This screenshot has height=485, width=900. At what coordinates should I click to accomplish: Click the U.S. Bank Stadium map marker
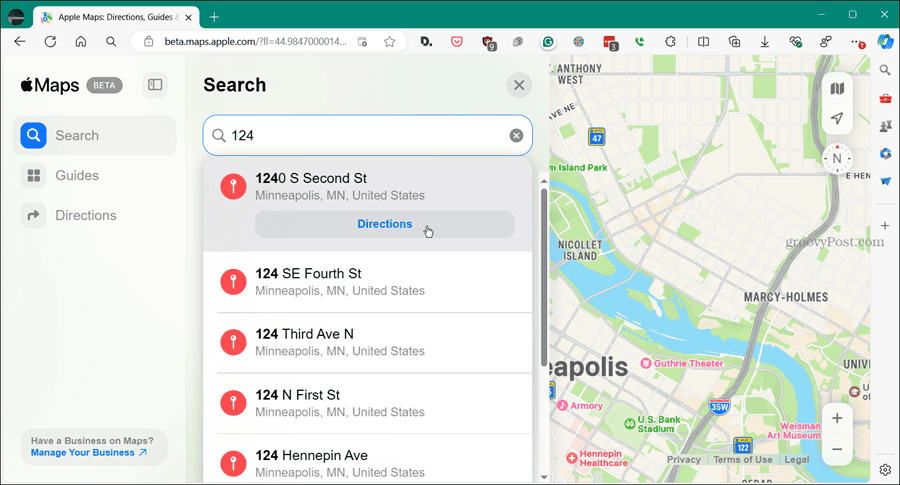click(x=630, y=424)
